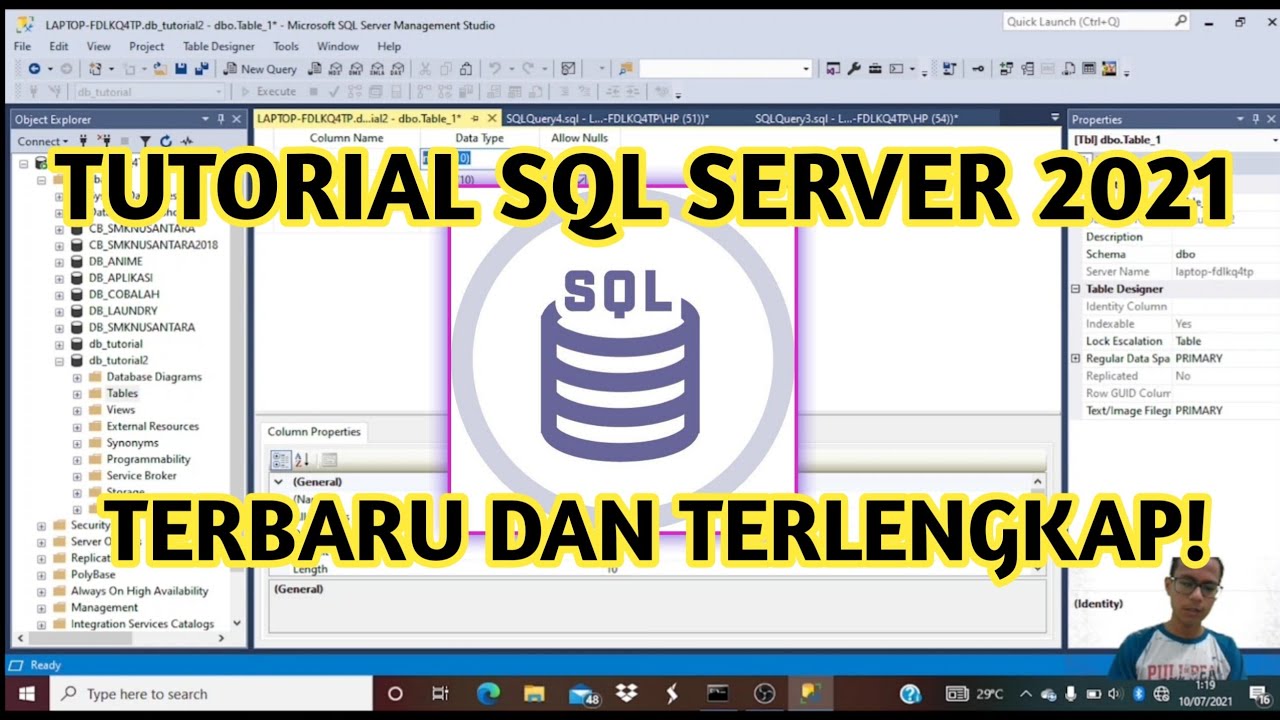Click the Paste clipboard icon
Viewport: 1280px width, 720px height.
pos(466,69)
